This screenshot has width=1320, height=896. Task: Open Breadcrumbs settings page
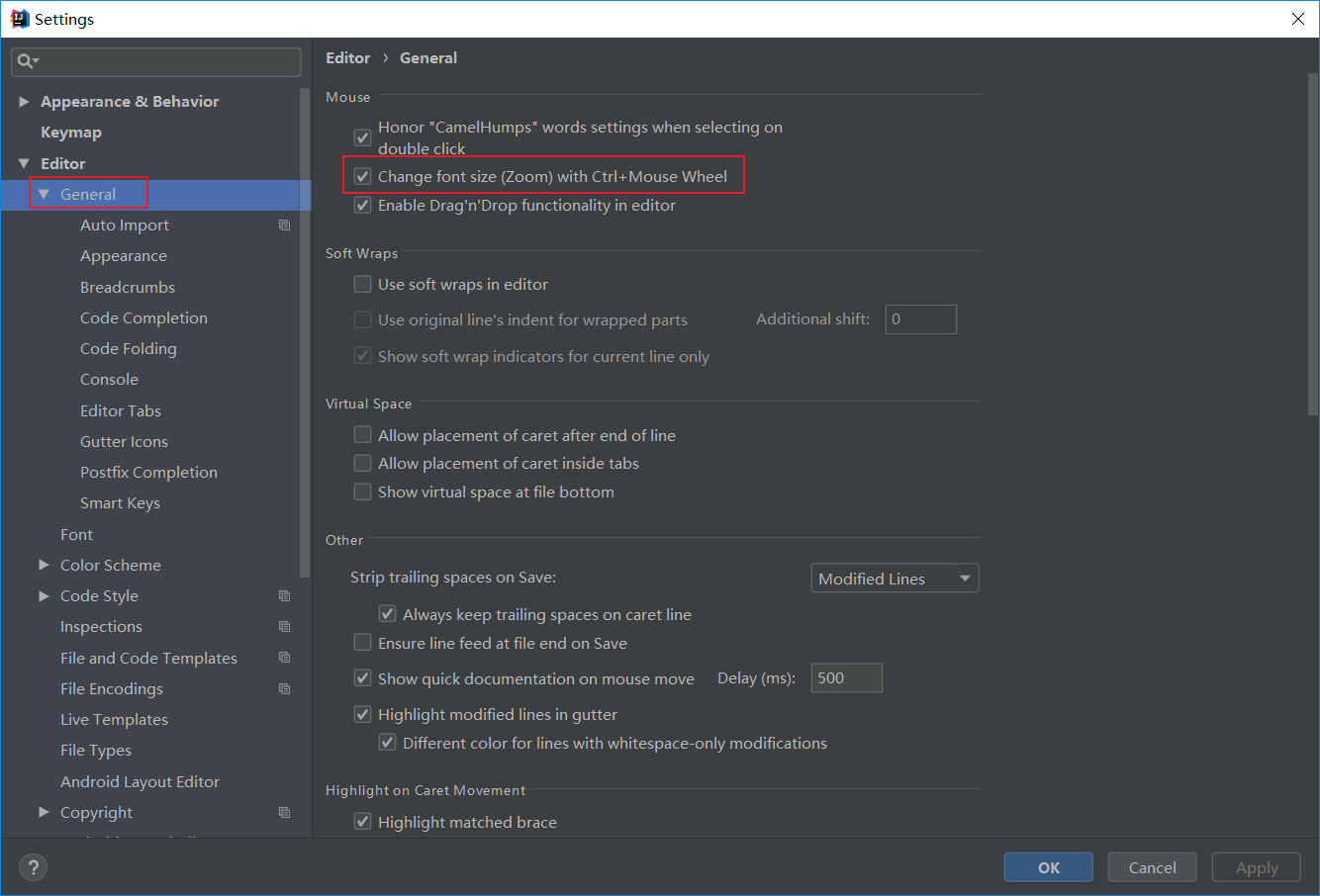click(128, 288)
